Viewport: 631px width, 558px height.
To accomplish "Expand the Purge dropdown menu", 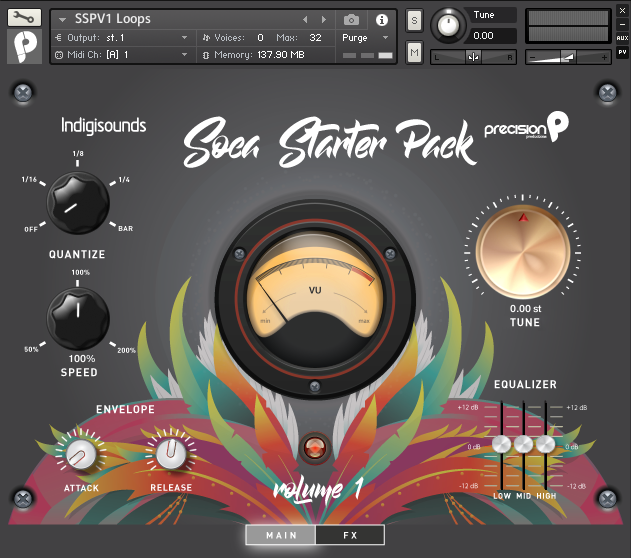I will click(366, 37).
